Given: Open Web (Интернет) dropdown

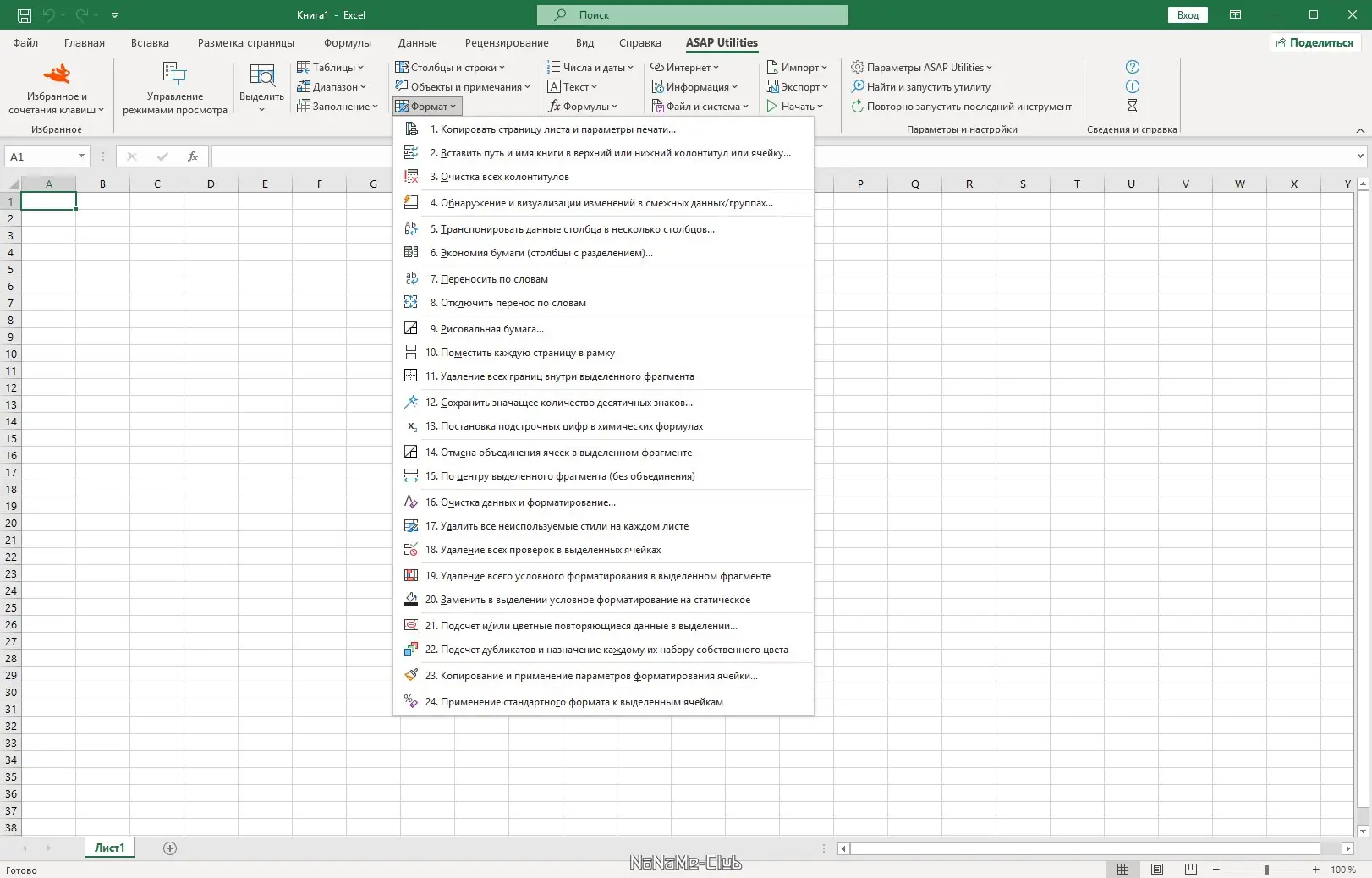Looking at the screenshot, I should coord(684,68).
